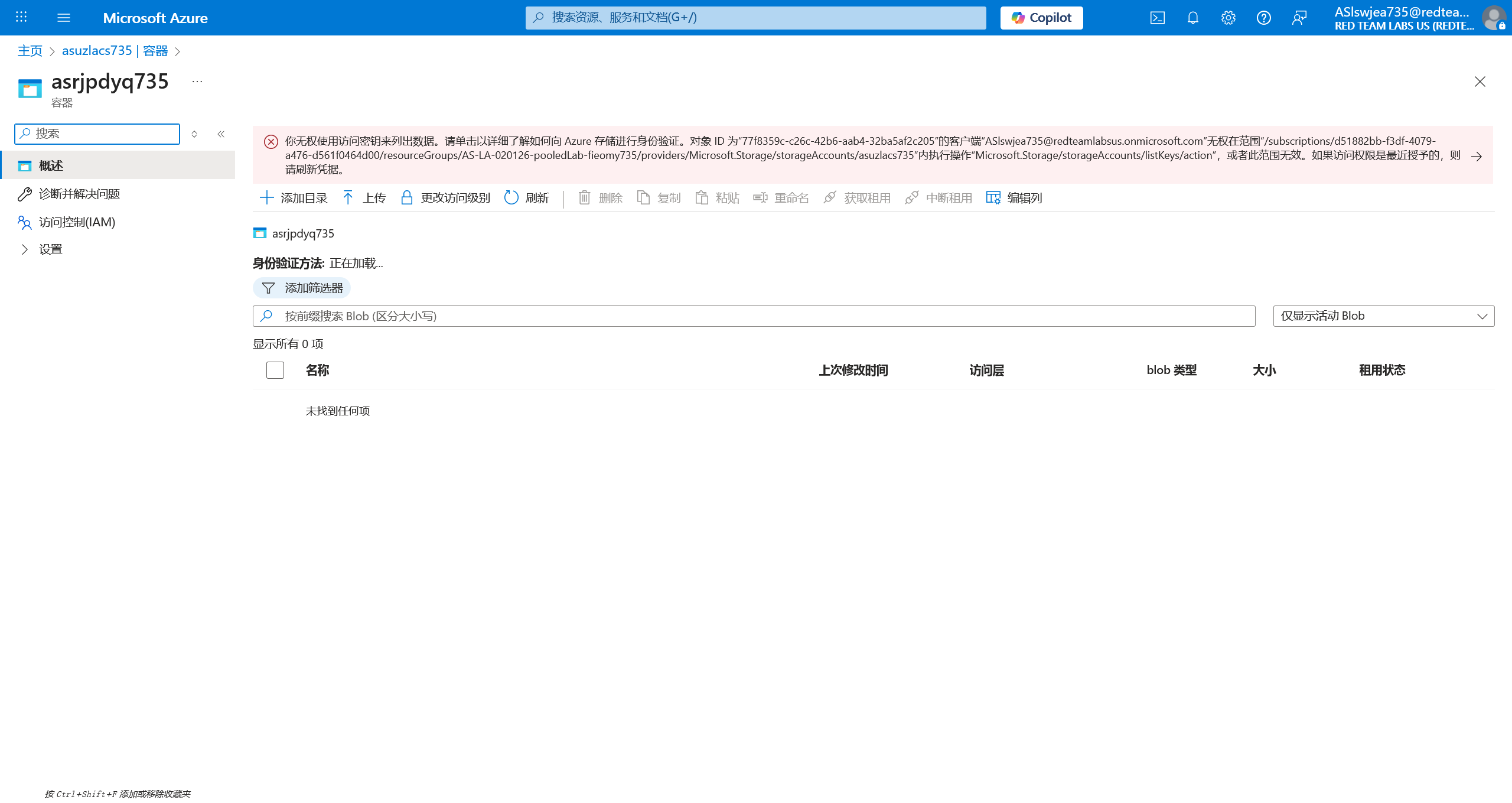The width and height of the screenshot is (1512, 803).
Task: Open Azure Cloud Shell icon
Action: click(x=1157, y=18)
